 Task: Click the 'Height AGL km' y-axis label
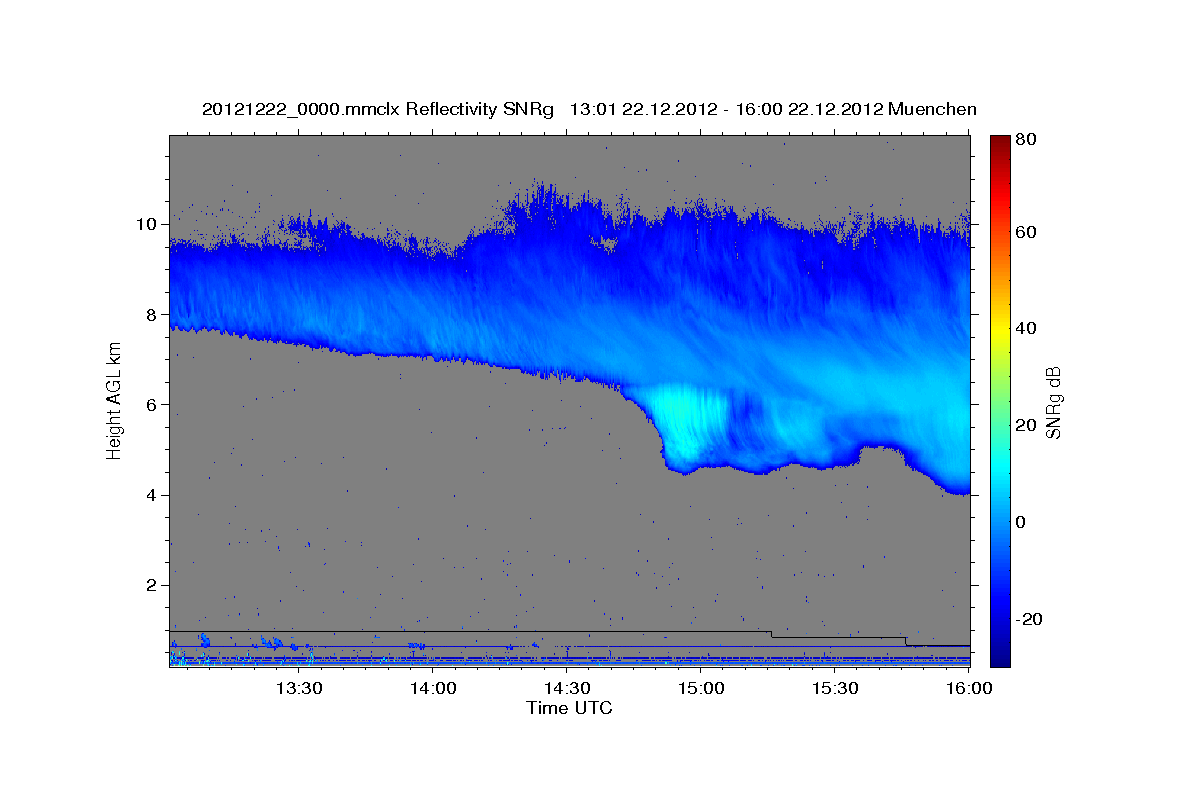[x=114, y=401]
